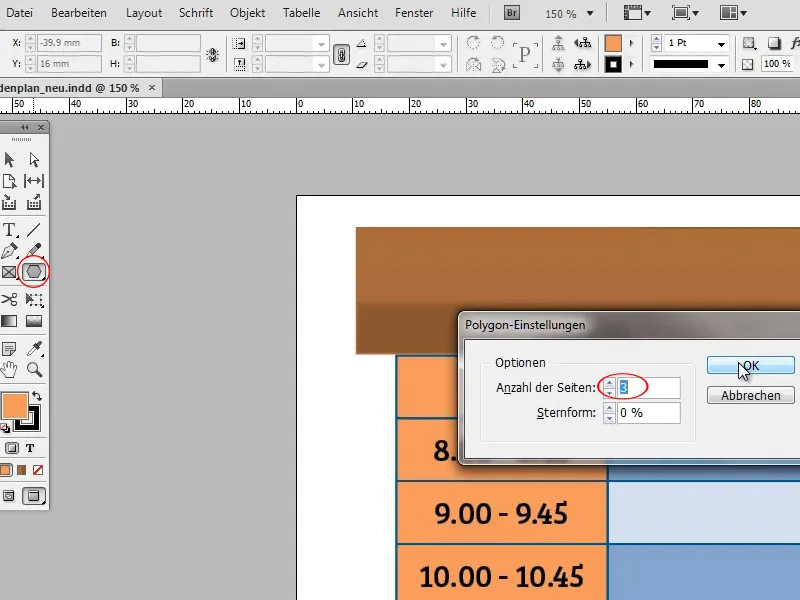Open the Schrift menu
Screen dimensions: 800x600
tap(196, 13)
